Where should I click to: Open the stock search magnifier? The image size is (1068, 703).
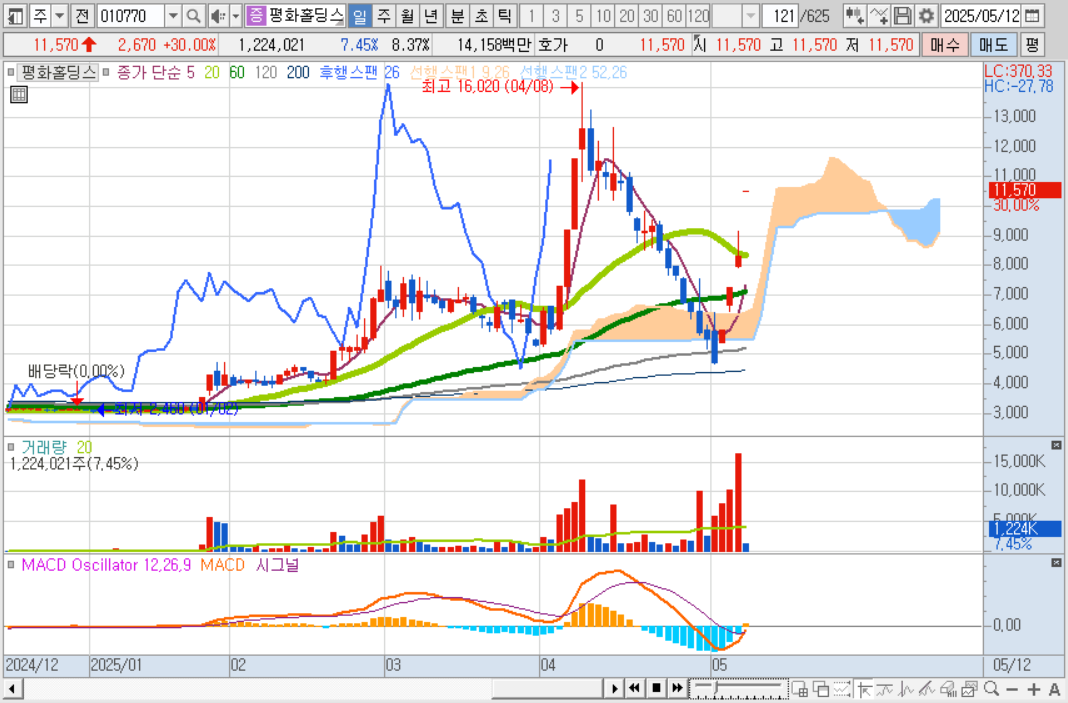[193, 15]
